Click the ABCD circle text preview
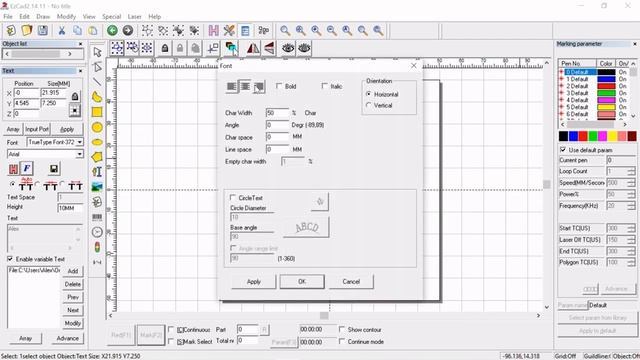 pyautogui.click(x=306, y=227)
